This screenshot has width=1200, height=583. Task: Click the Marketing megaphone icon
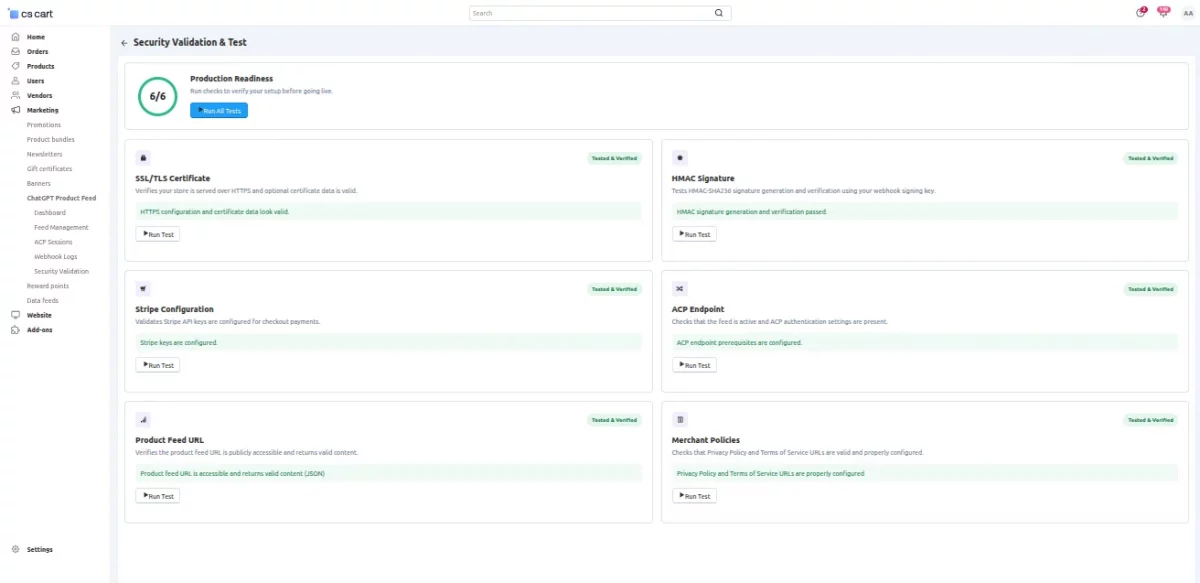(x=15, y=110)
